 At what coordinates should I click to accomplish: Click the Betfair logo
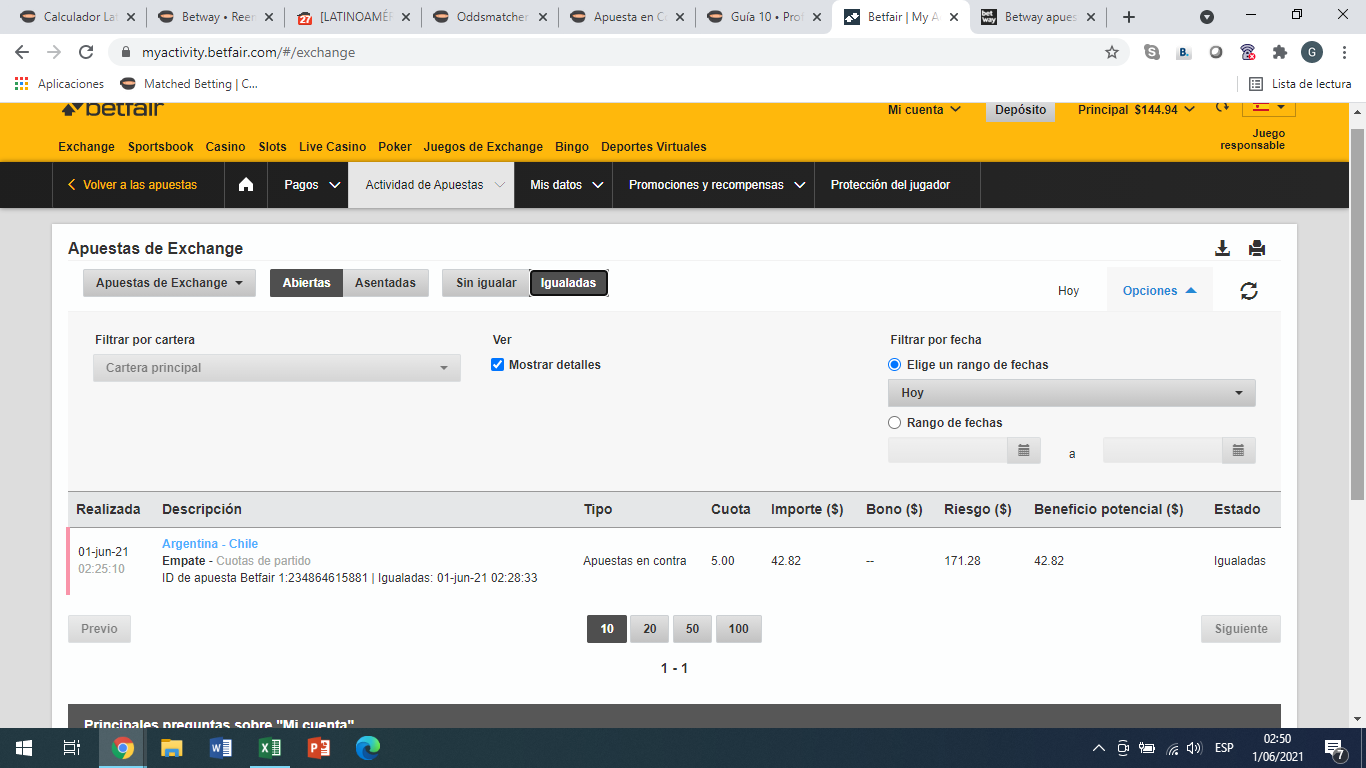click(x=111, y=108)
